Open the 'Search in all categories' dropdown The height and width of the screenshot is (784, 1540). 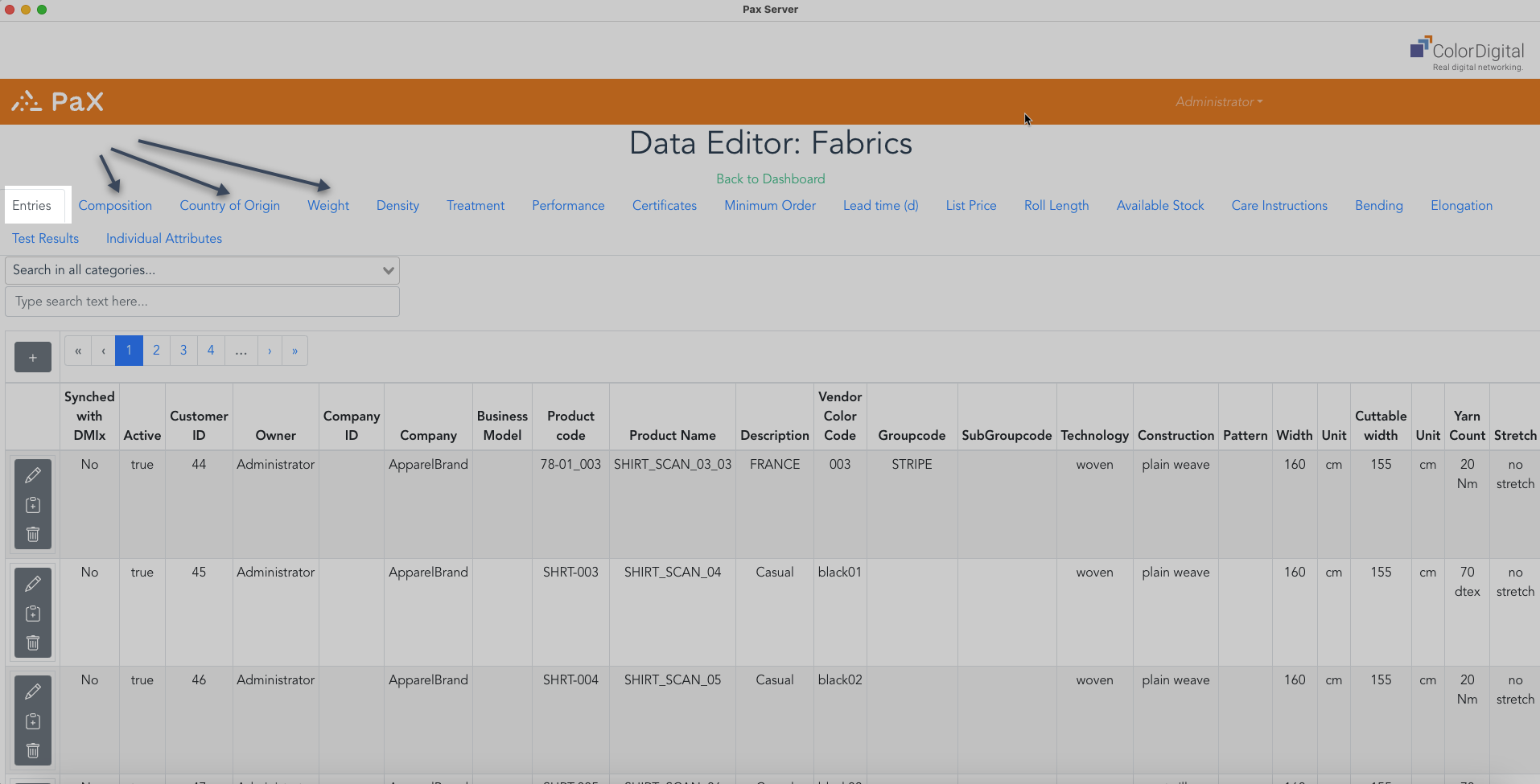[202, 270]
